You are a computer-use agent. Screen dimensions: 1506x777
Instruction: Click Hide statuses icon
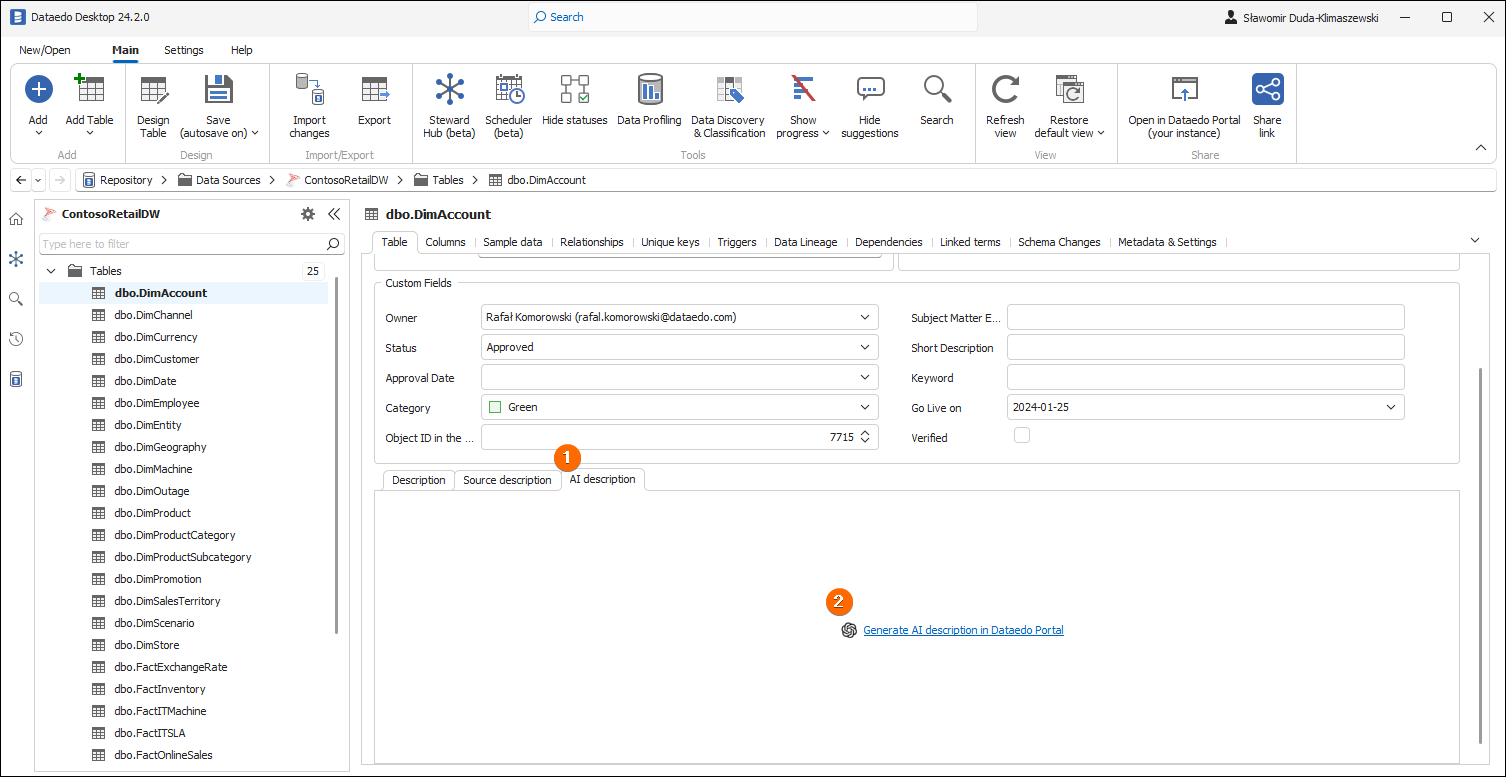pos(574,89)
